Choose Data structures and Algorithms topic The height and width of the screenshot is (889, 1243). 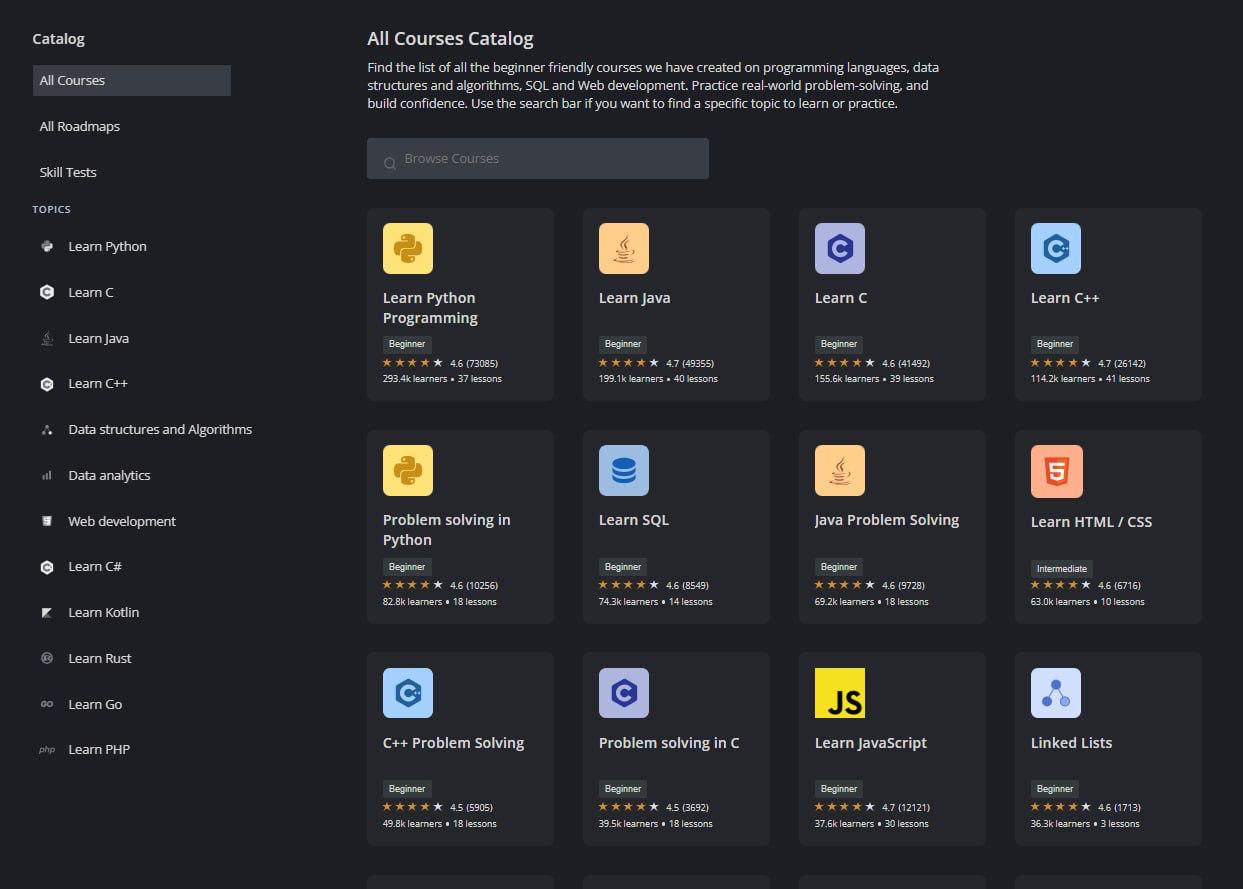159,430
